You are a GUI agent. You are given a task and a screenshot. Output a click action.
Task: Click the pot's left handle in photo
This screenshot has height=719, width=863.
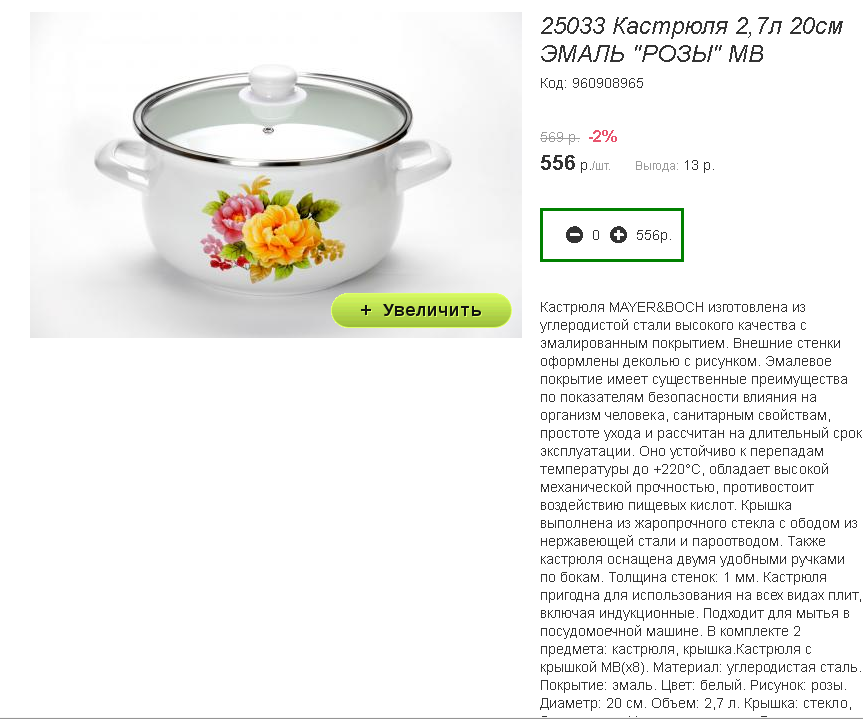click(120, 158)
